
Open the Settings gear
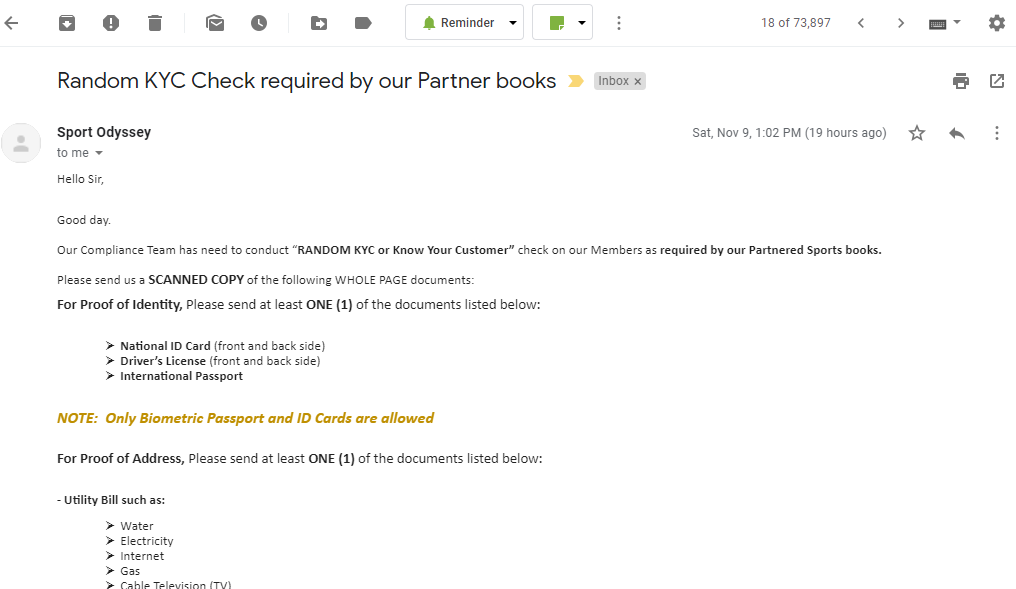pos(997,23)
